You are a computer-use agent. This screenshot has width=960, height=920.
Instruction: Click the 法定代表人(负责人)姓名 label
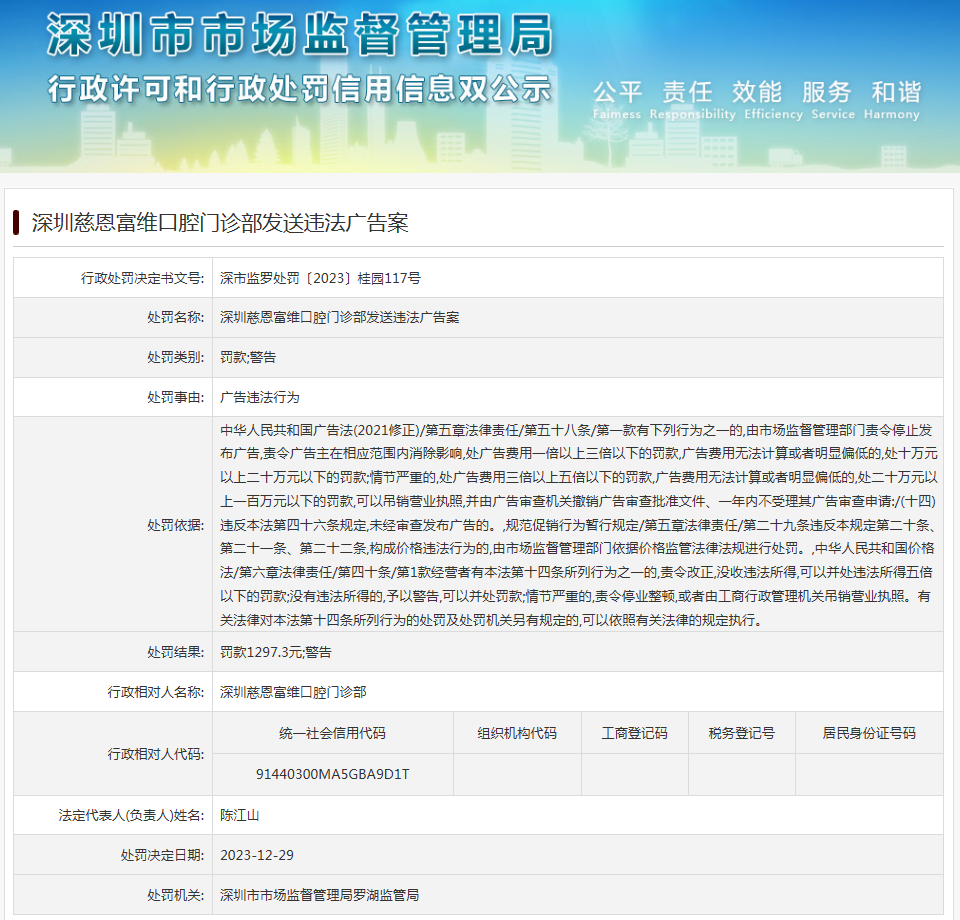pyautogui.click(x=132, y=815)
